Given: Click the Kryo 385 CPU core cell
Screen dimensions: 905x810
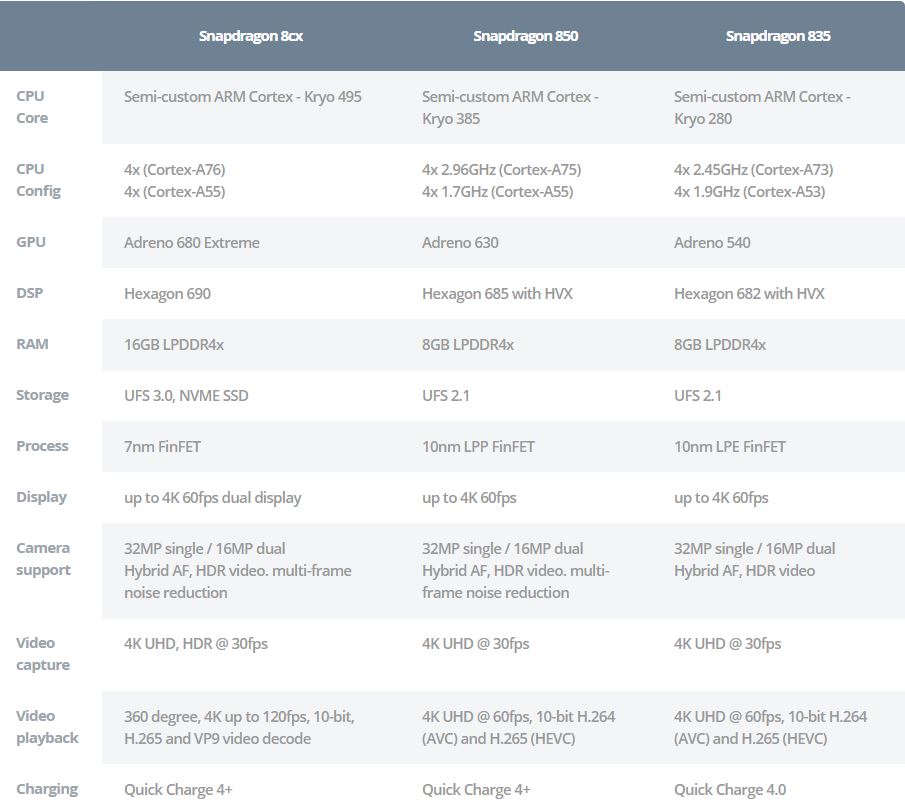Looking at the screenshot, I should tap(510, 107).
